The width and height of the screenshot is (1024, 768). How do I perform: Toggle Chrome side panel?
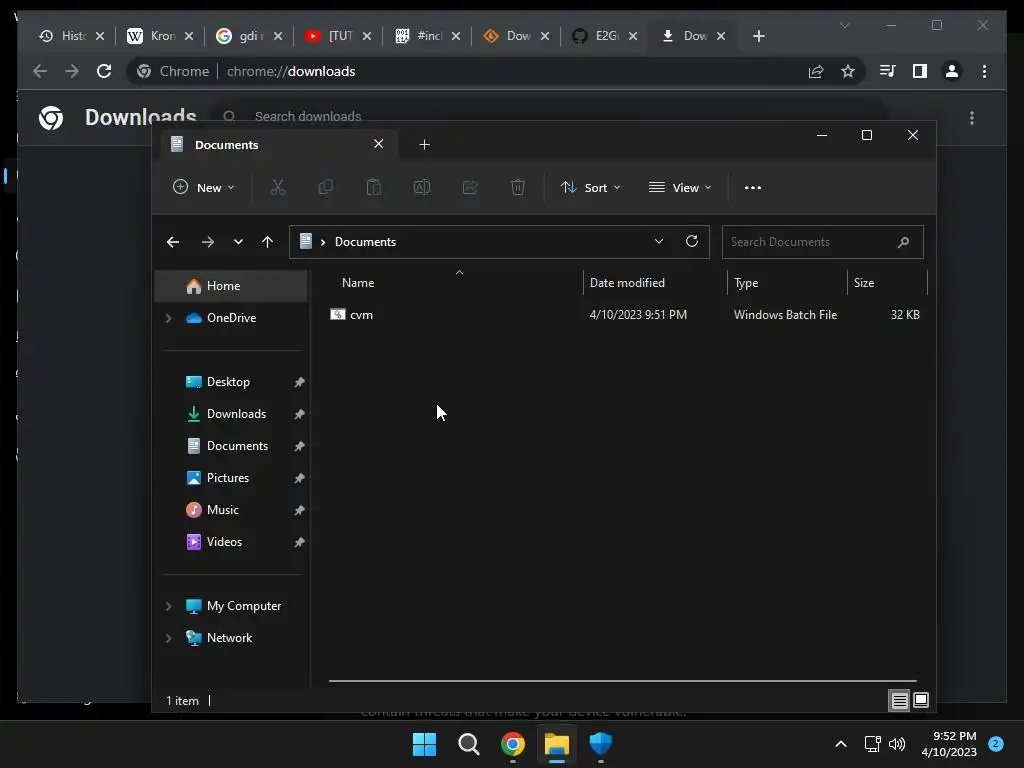pos(920,71)
